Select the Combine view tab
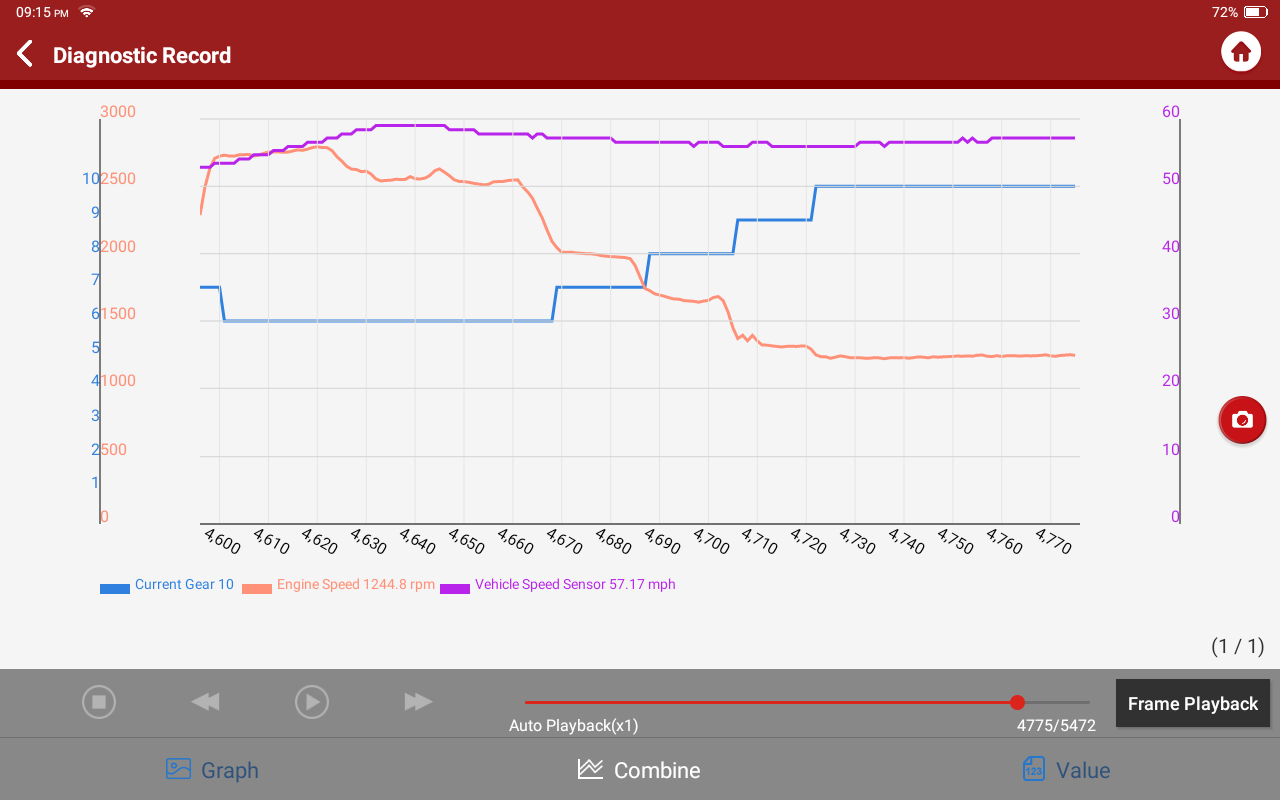Image resolution: width=1280 pixels, height=800 pixels. click(639, 770)
